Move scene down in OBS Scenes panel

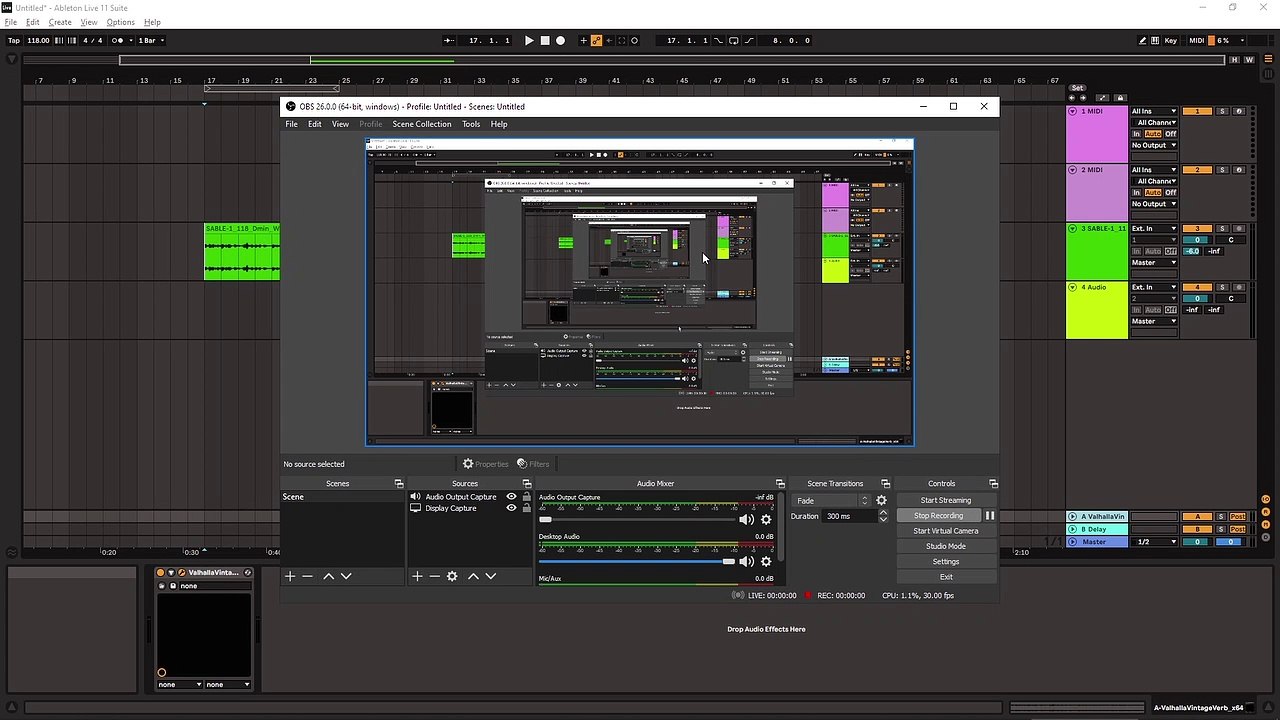[346, 576]
